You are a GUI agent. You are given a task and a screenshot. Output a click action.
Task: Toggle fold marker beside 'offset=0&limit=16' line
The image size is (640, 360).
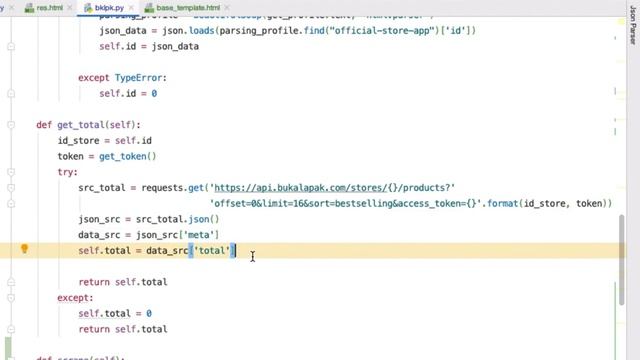tap(11, 204)
